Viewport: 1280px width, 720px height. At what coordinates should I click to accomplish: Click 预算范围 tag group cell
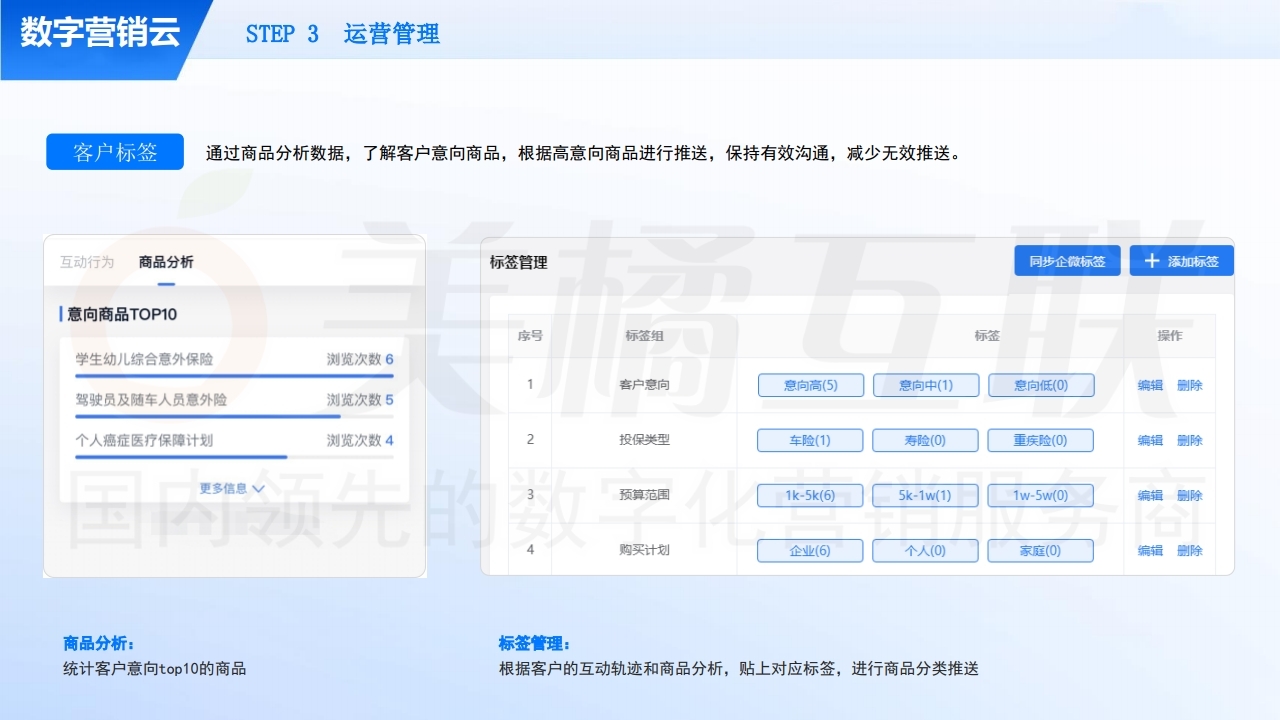644,495
